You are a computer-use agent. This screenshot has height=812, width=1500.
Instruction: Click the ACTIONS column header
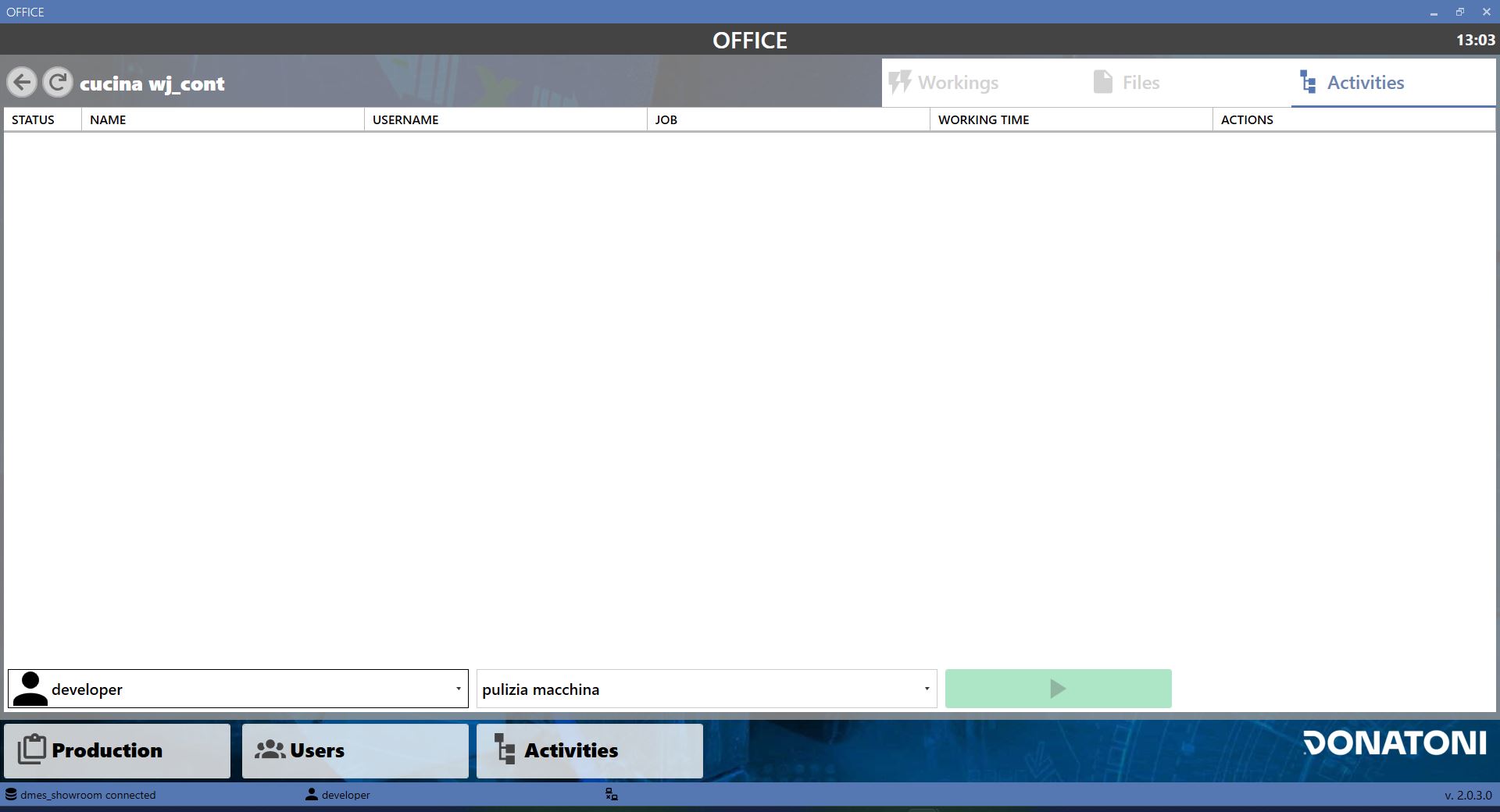coord(1354,119)
